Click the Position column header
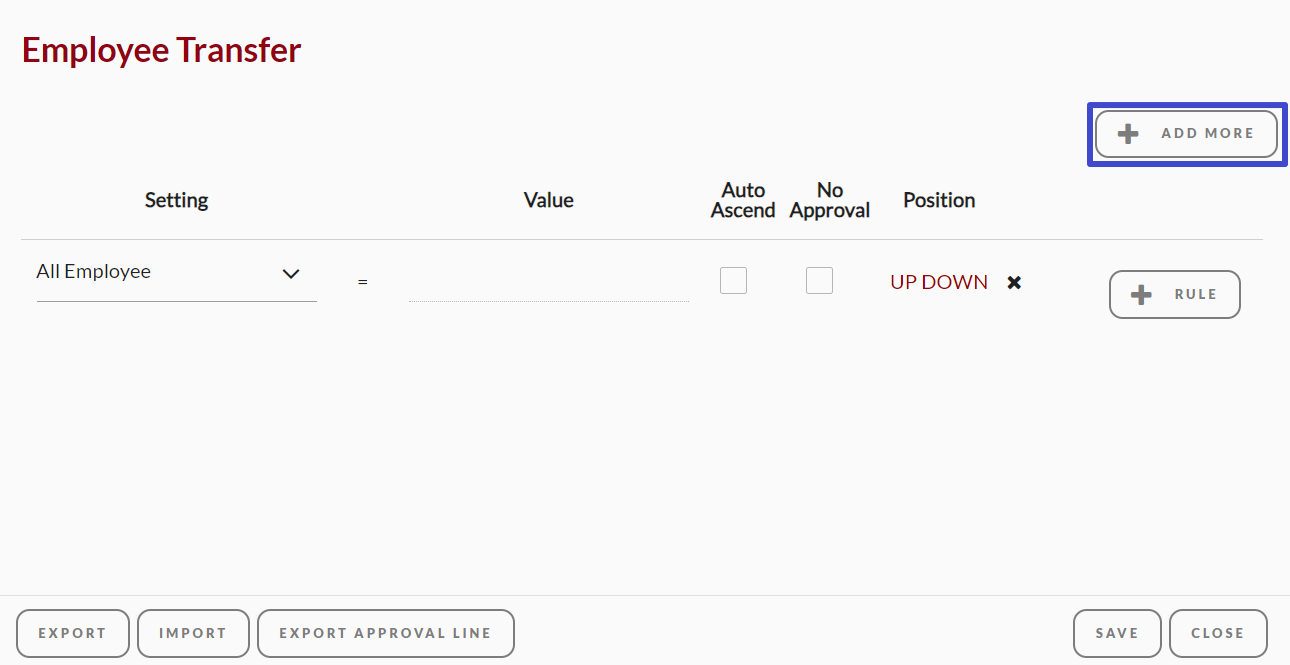1290x665 pixels. pyautogui.click(x=939, y=200)
